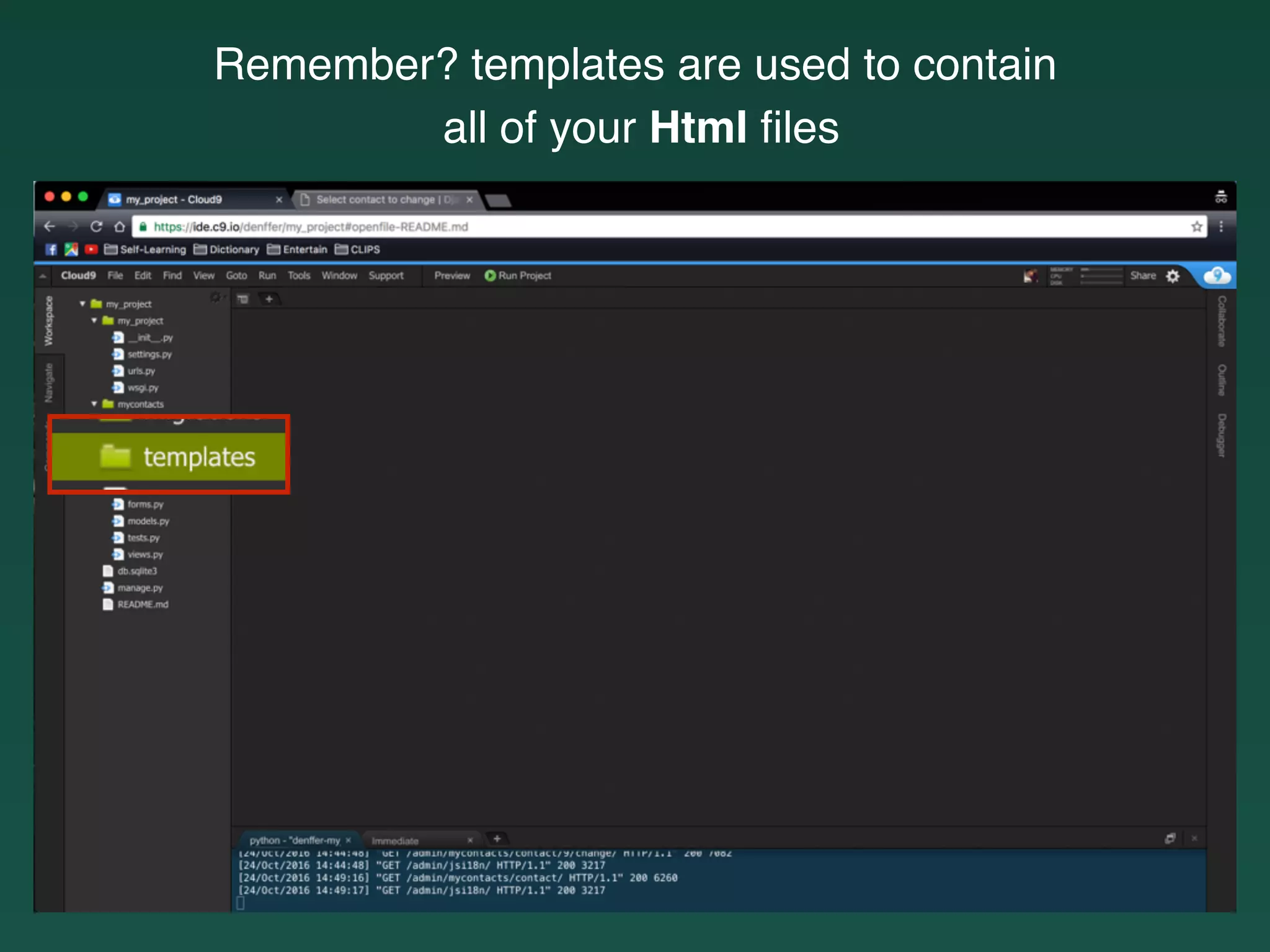Click the browser home icon

(x=120, y=227)
